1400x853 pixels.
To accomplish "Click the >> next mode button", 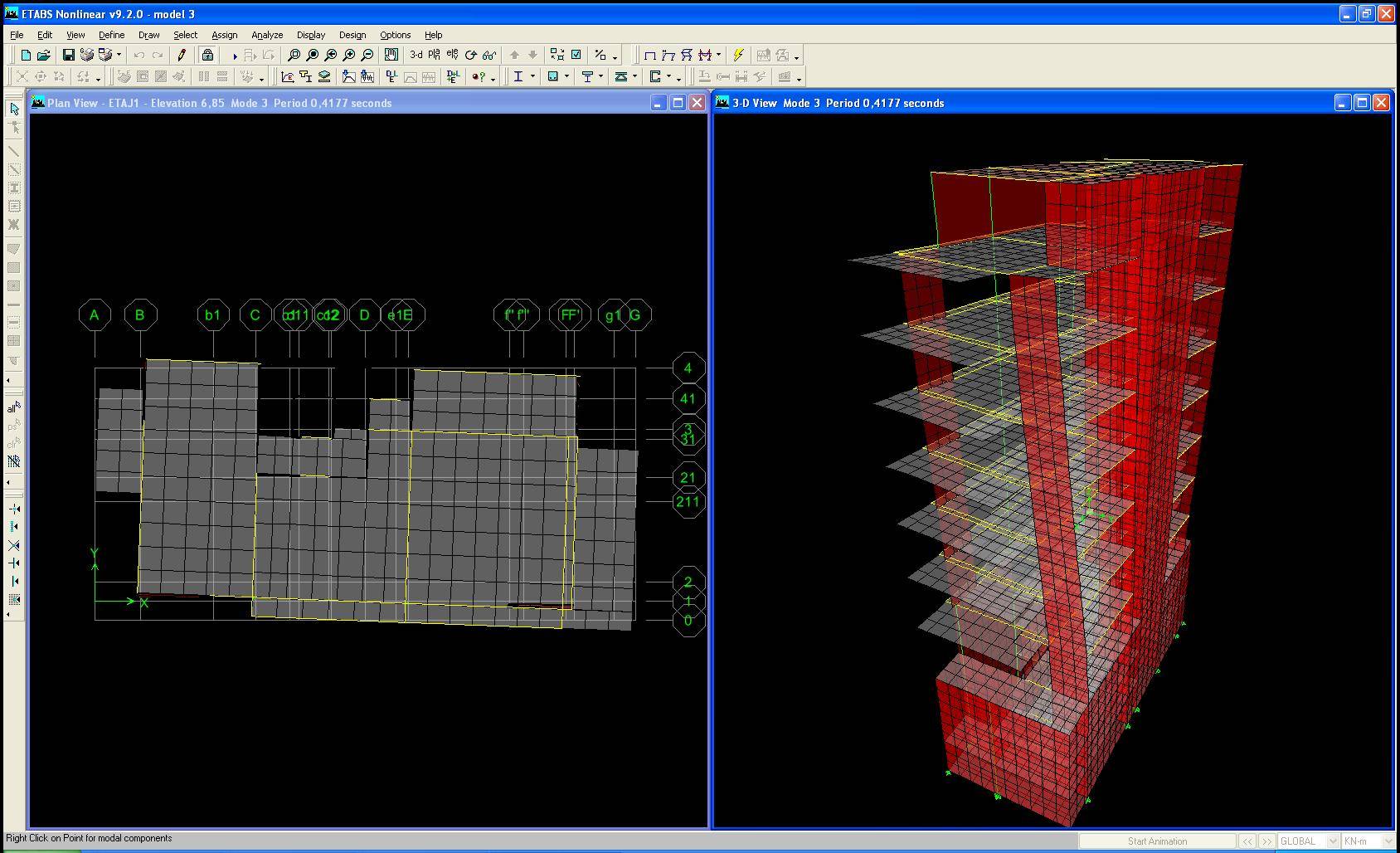I will (1266, 841).
